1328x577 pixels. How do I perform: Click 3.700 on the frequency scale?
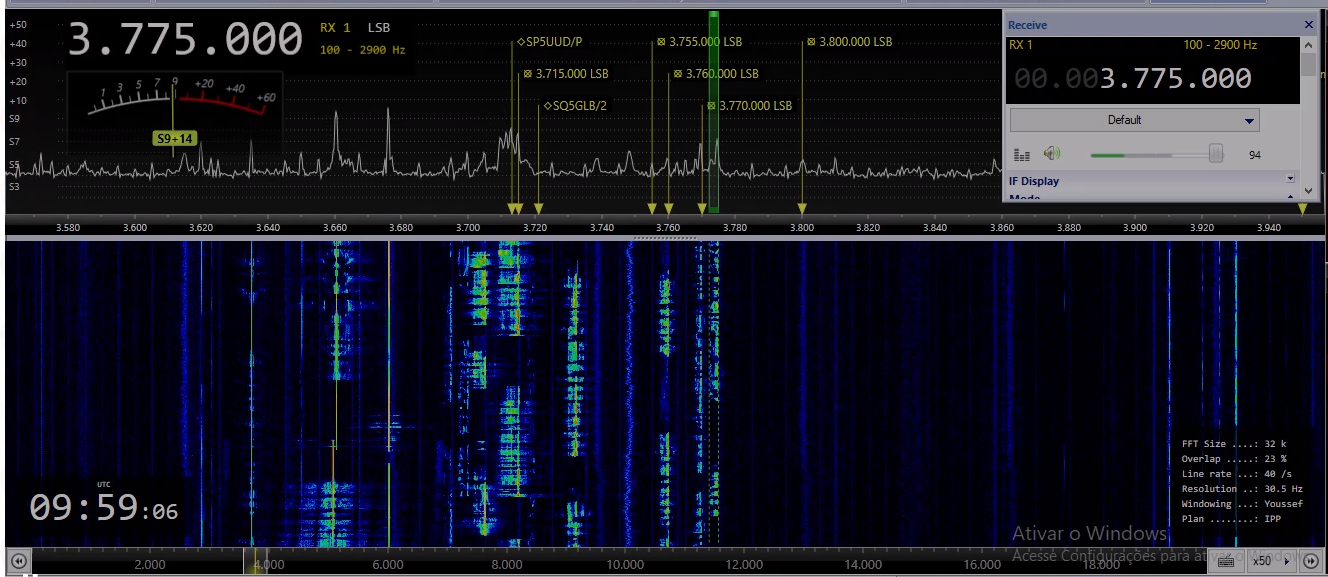click(468, 228)
